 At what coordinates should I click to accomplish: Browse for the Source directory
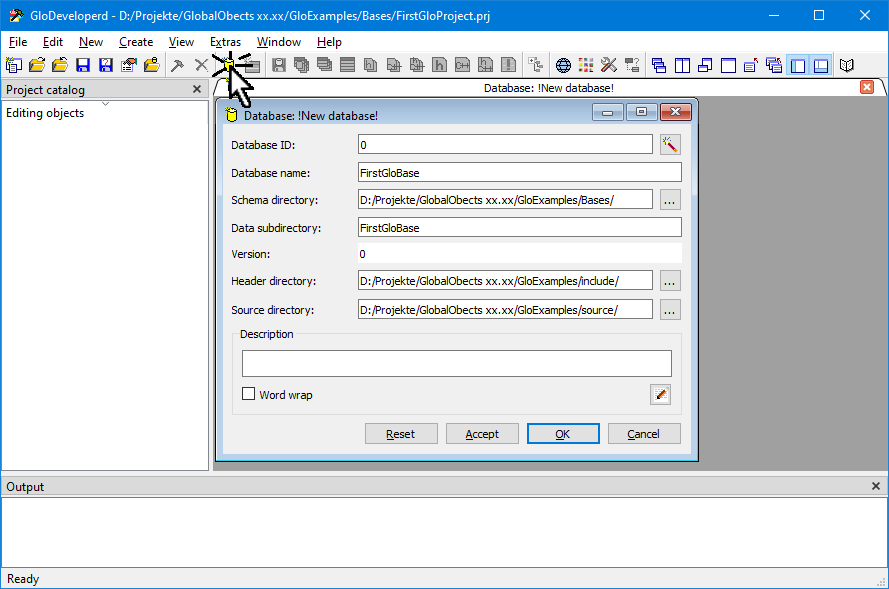pos(670,309)
